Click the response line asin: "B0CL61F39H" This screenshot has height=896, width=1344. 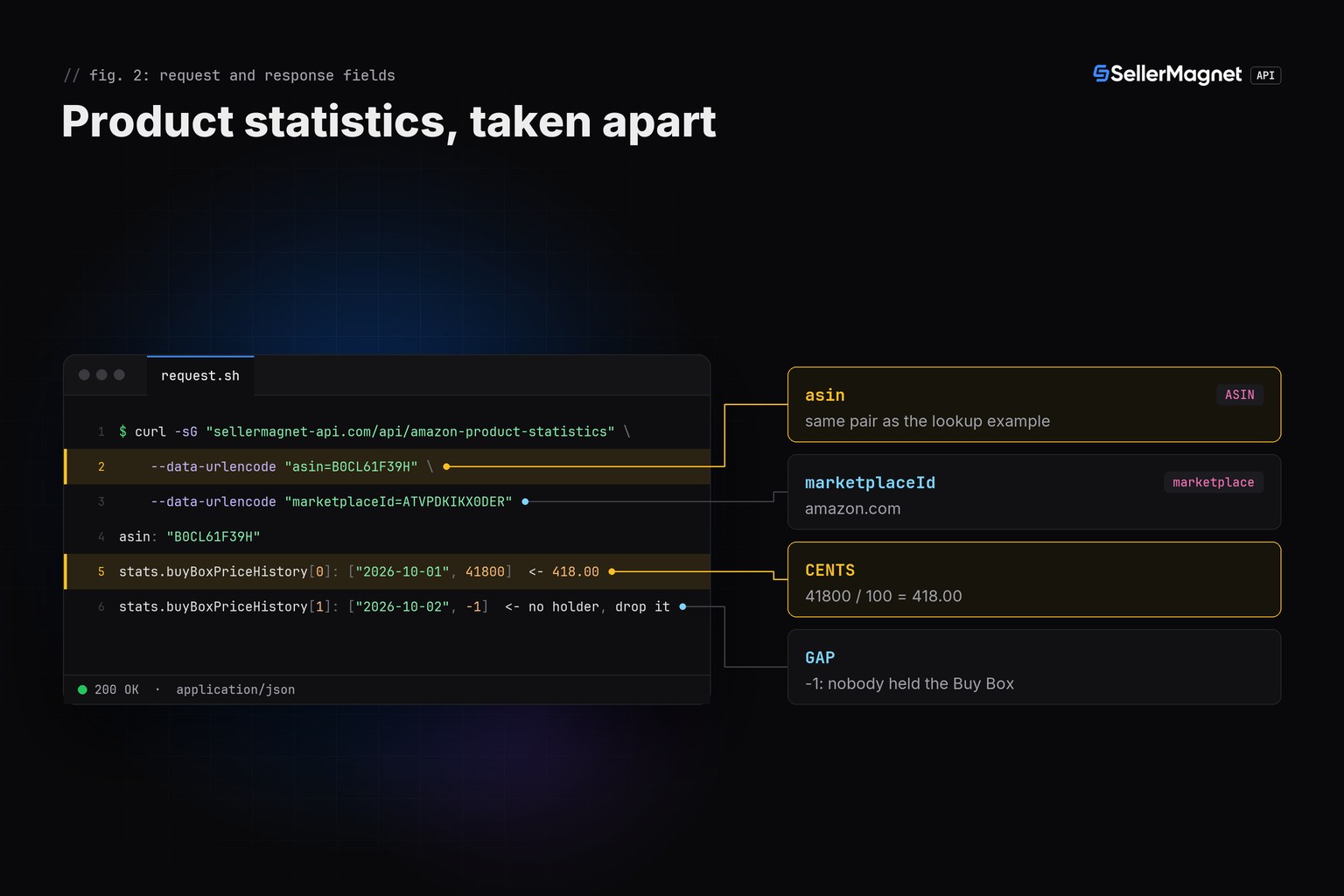click(x=190, y=536)
